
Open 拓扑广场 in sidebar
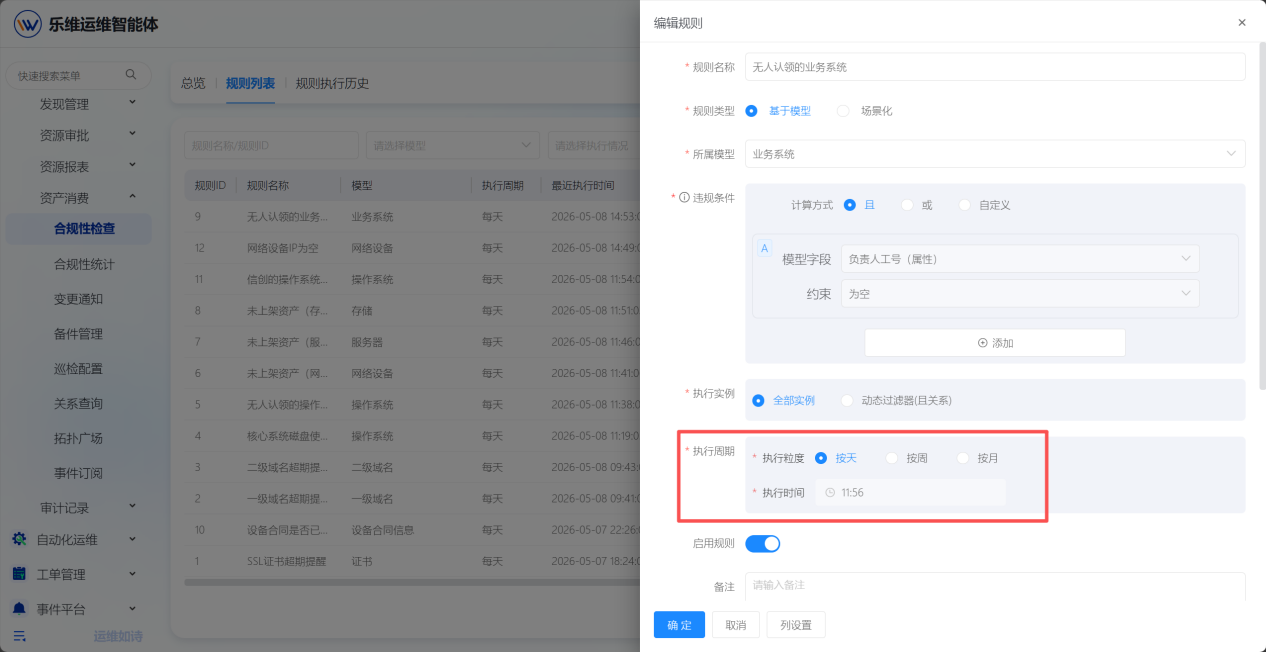(x=79, y=439)
